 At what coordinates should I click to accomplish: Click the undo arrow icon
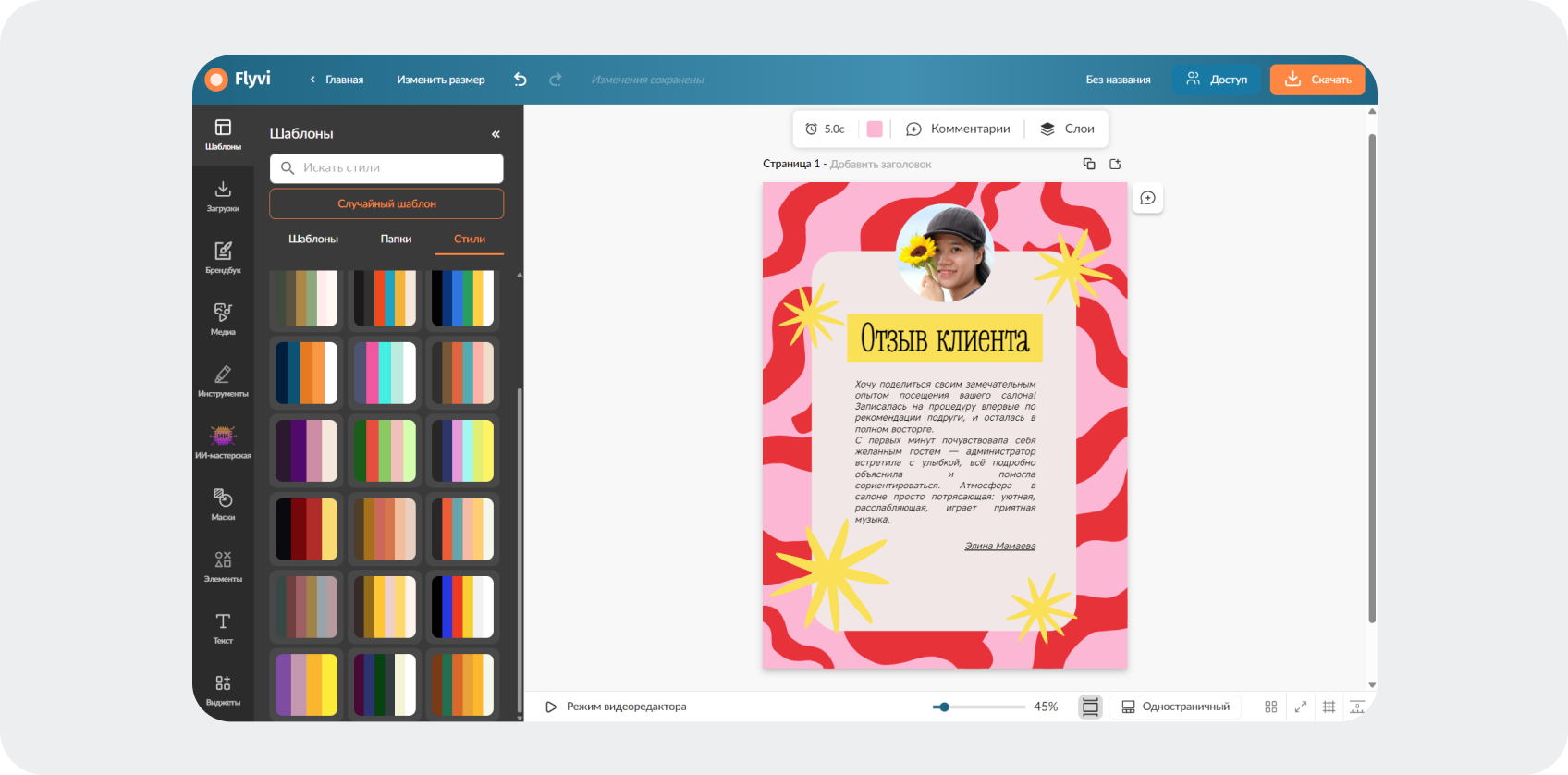click(521, 80)
